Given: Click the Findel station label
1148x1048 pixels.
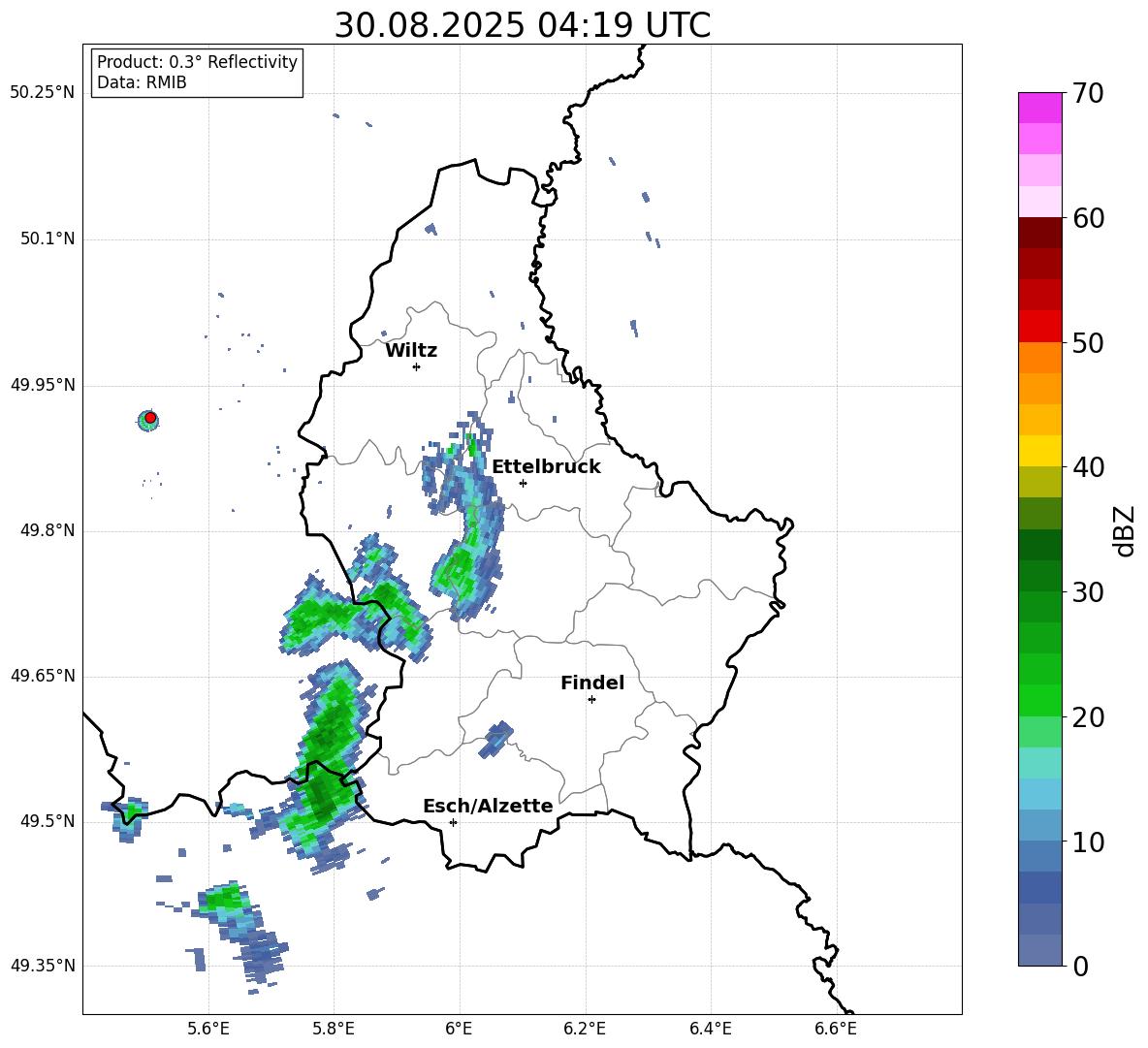Looking at the screenshot, I should click(x=592, y=683).
